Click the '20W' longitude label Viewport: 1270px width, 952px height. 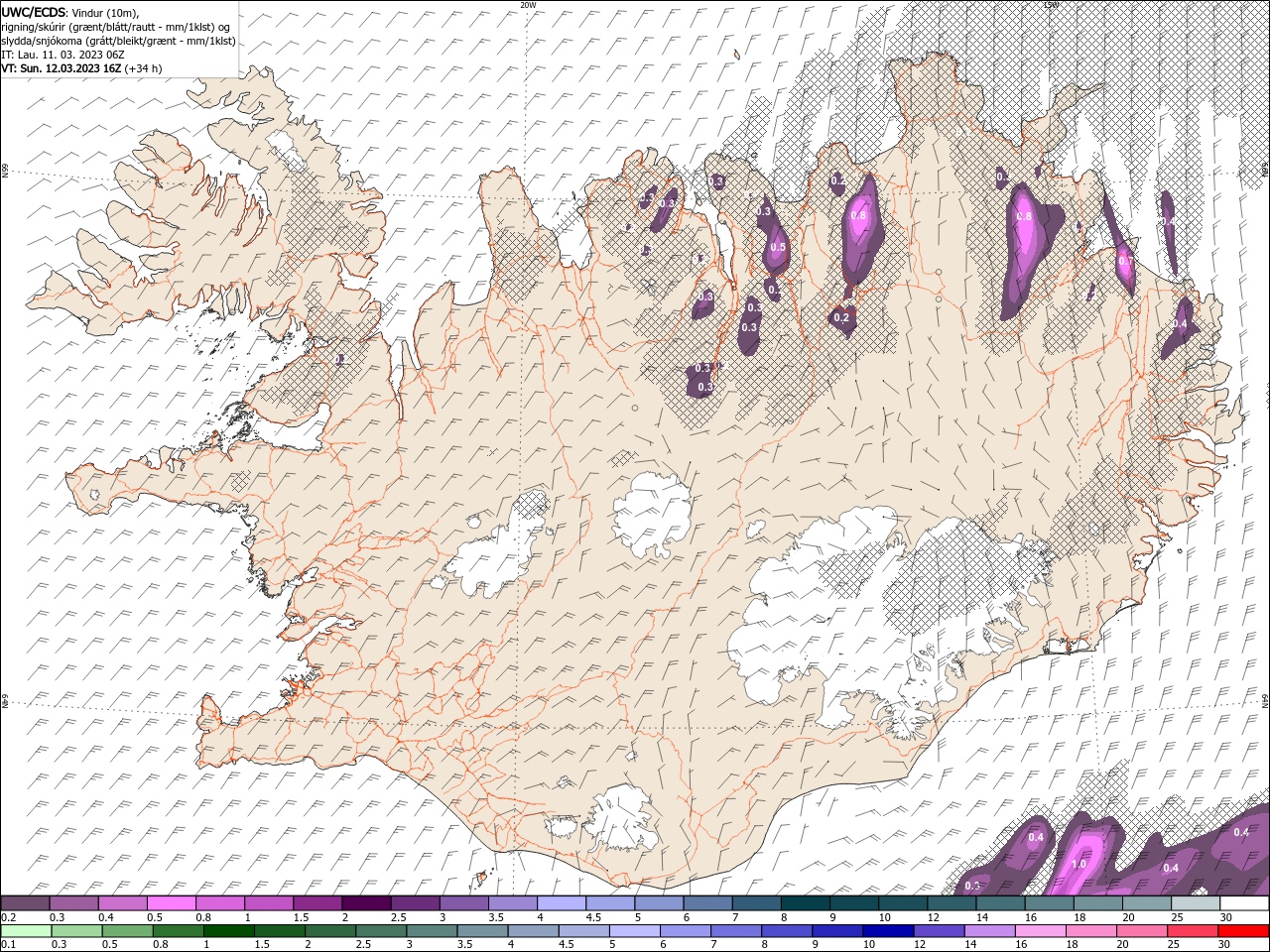(528, 5)
